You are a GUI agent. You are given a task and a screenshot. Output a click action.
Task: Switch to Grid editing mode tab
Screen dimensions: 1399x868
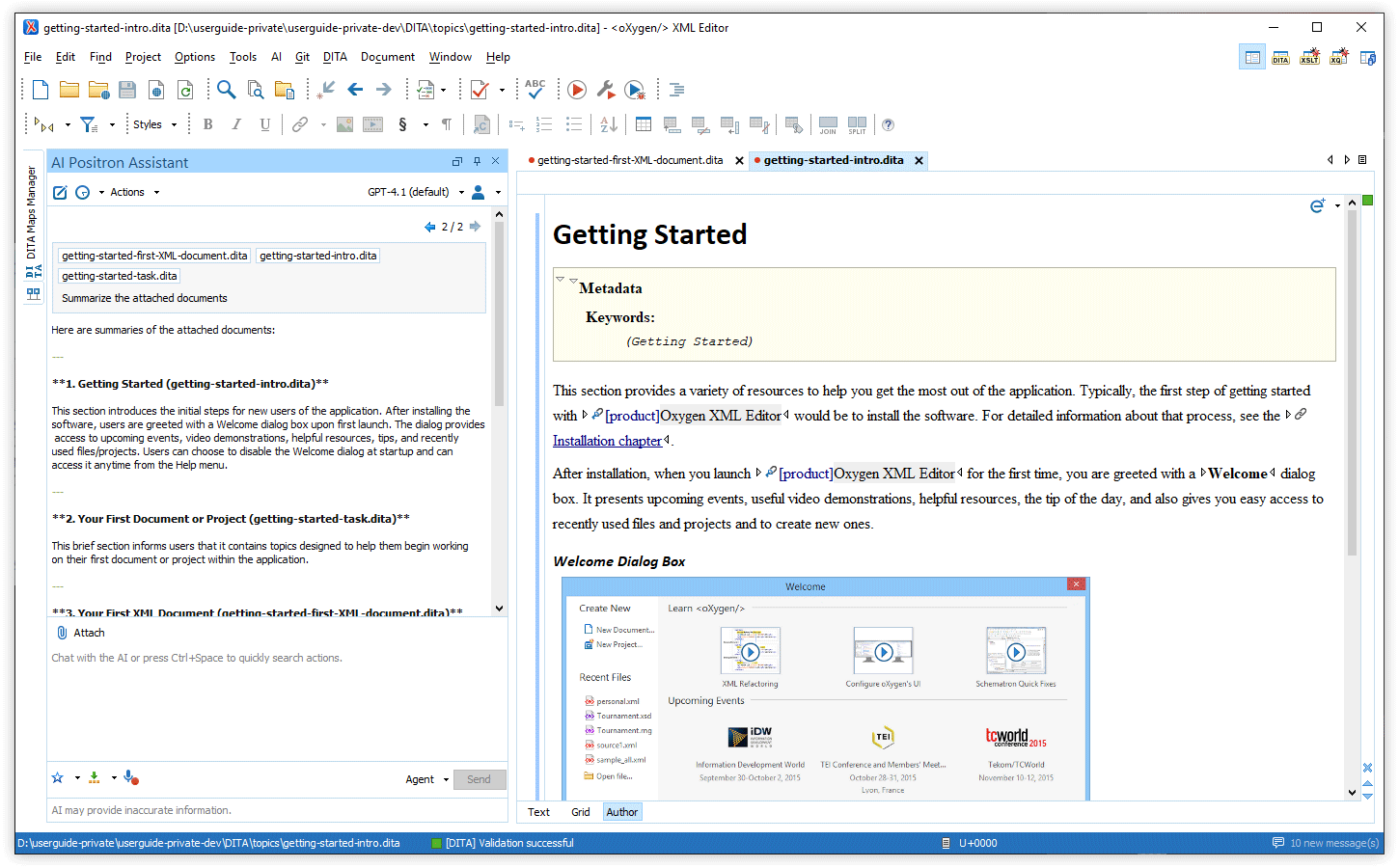click(581, 812)
